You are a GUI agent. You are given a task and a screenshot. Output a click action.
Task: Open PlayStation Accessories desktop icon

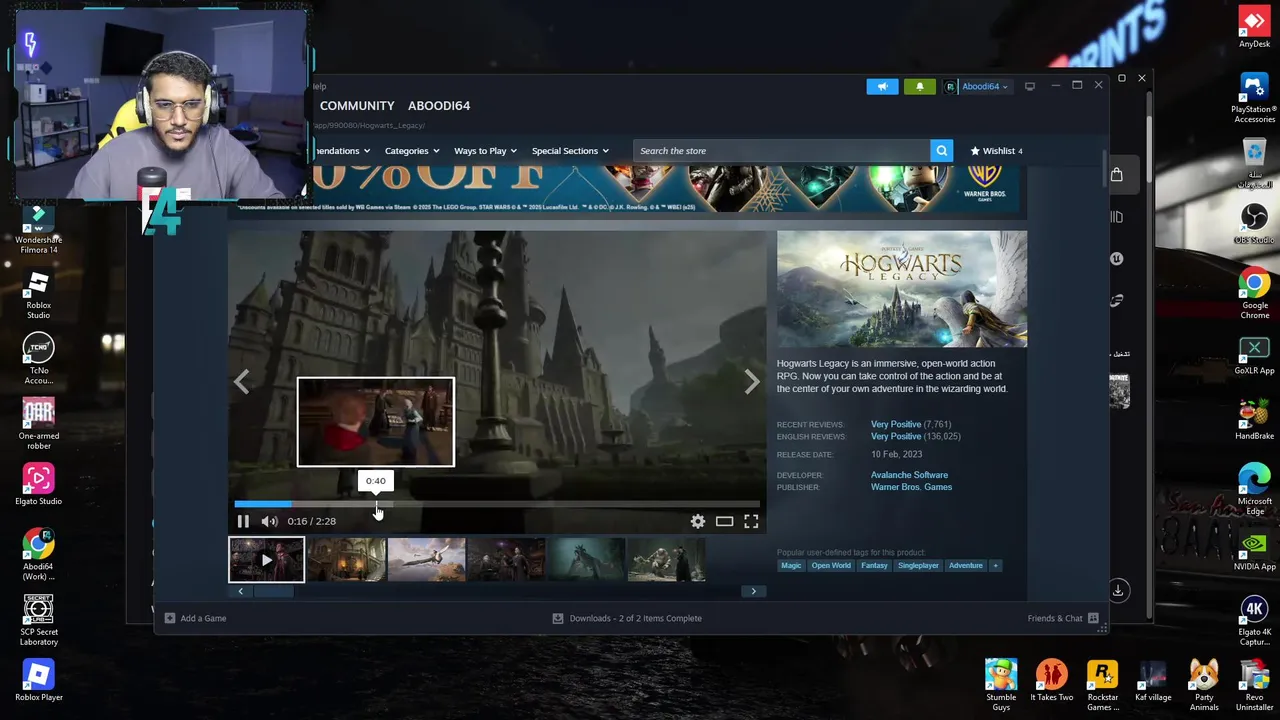click(1254, 98)
